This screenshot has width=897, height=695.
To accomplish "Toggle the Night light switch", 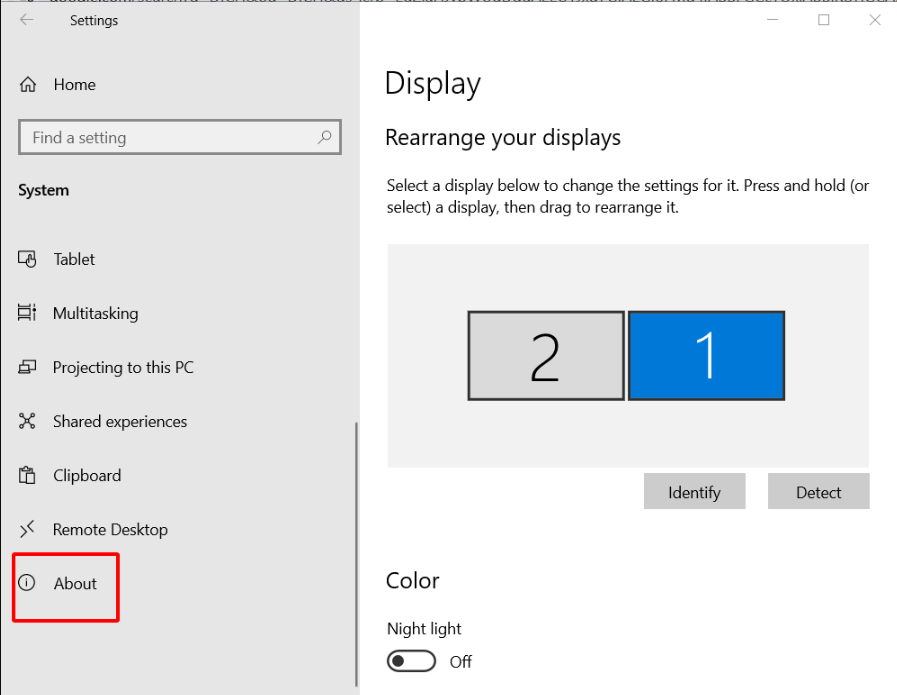I will (x=412, y=661).
